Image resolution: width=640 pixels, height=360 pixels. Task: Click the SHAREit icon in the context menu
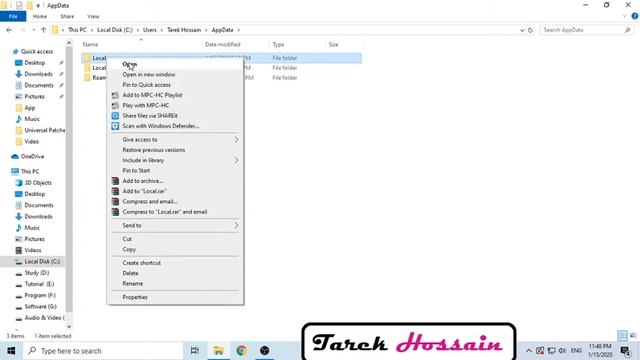coord(115,116)
